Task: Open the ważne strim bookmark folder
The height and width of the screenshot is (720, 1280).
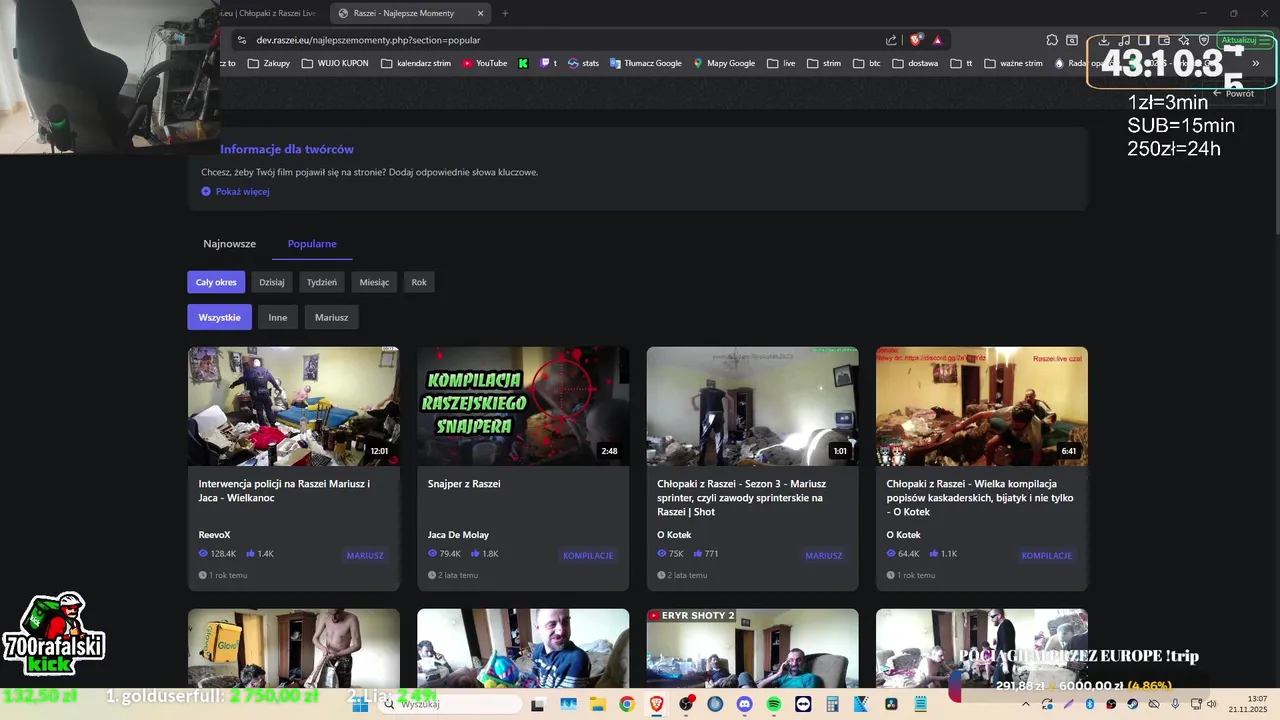Action: coord(1013,63)
